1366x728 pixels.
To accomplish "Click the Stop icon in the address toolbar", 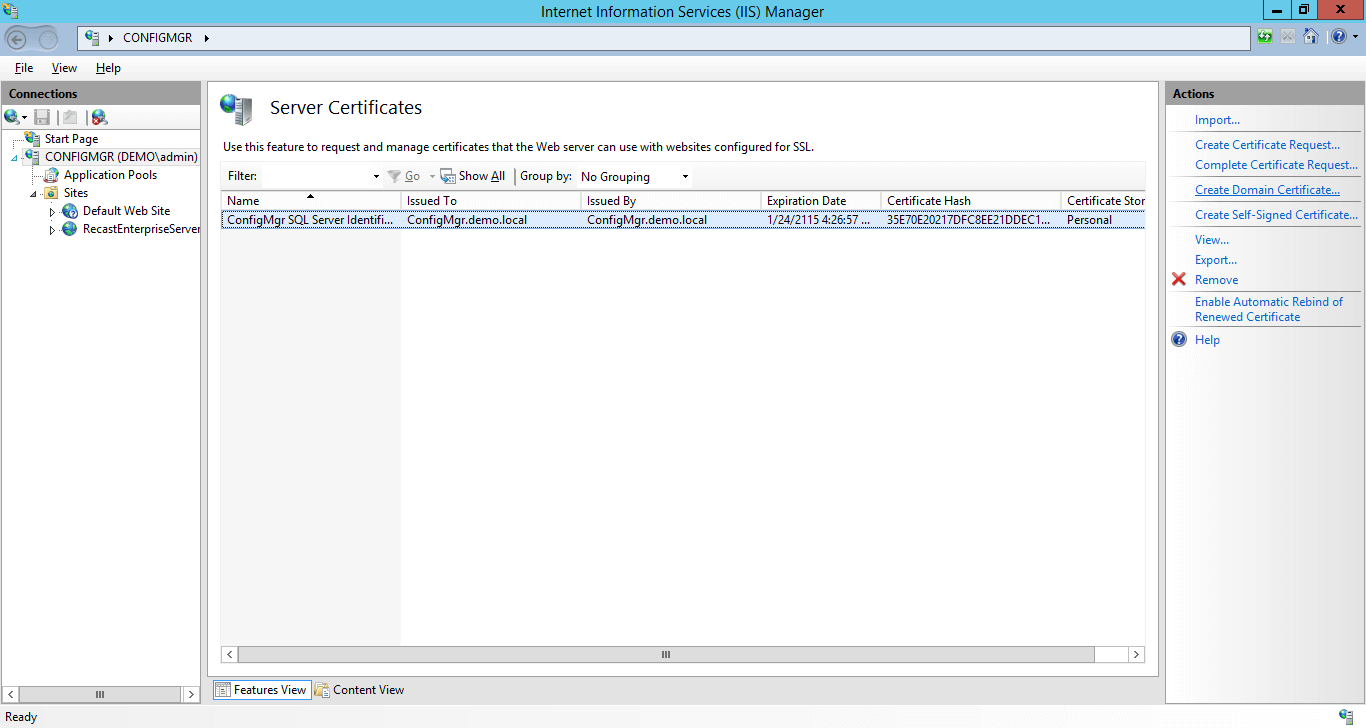I will tap(1288, 37).
